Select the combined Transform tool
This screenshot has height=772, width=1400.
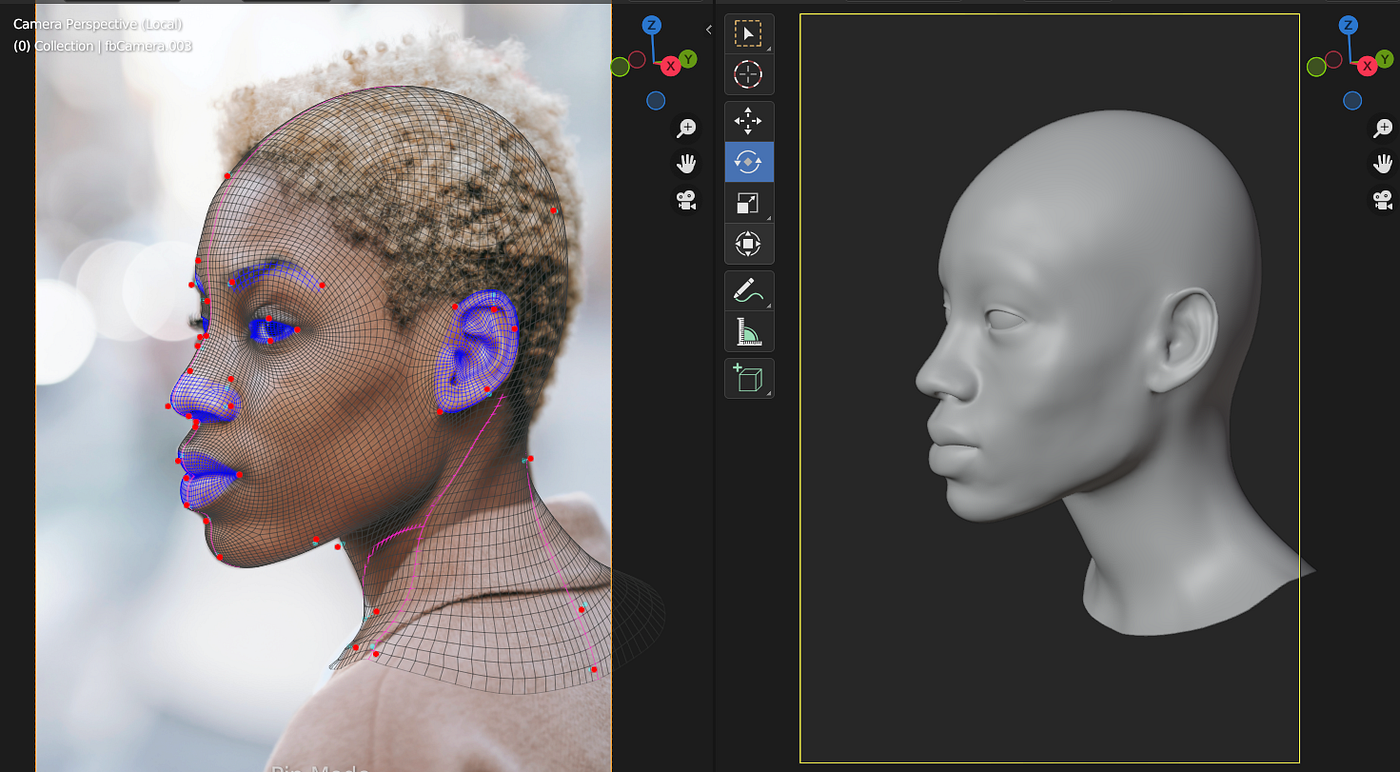click(748, 244)
